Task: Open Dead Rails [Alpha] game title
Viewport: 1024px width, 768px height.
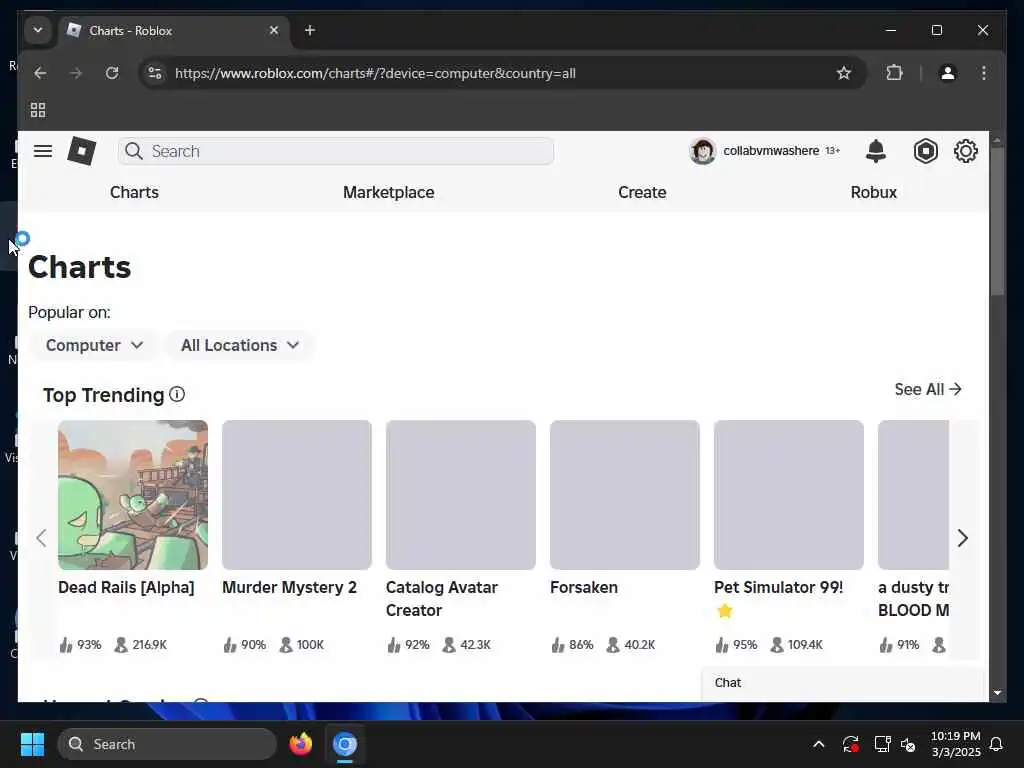Action: point(126,587)
